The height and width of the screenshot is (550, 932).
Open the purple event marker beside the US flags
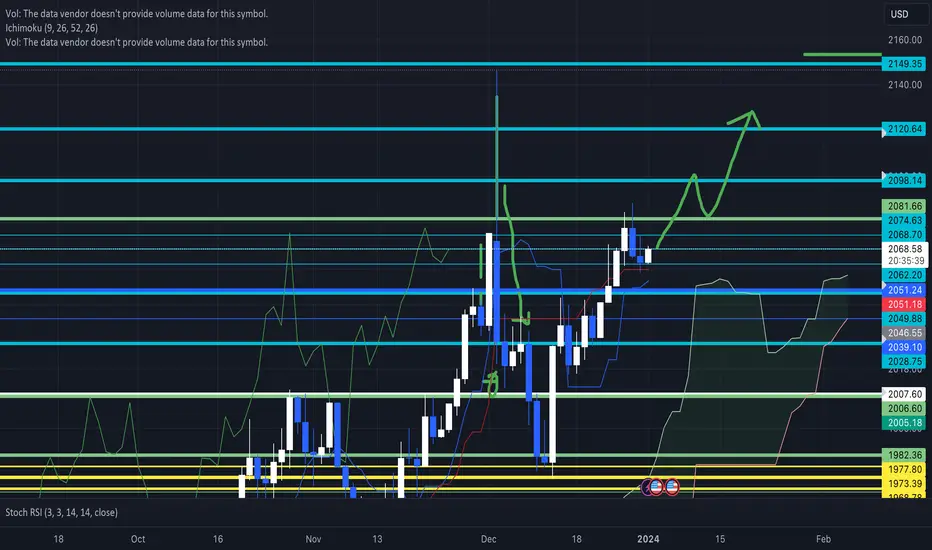click(646, 488)
